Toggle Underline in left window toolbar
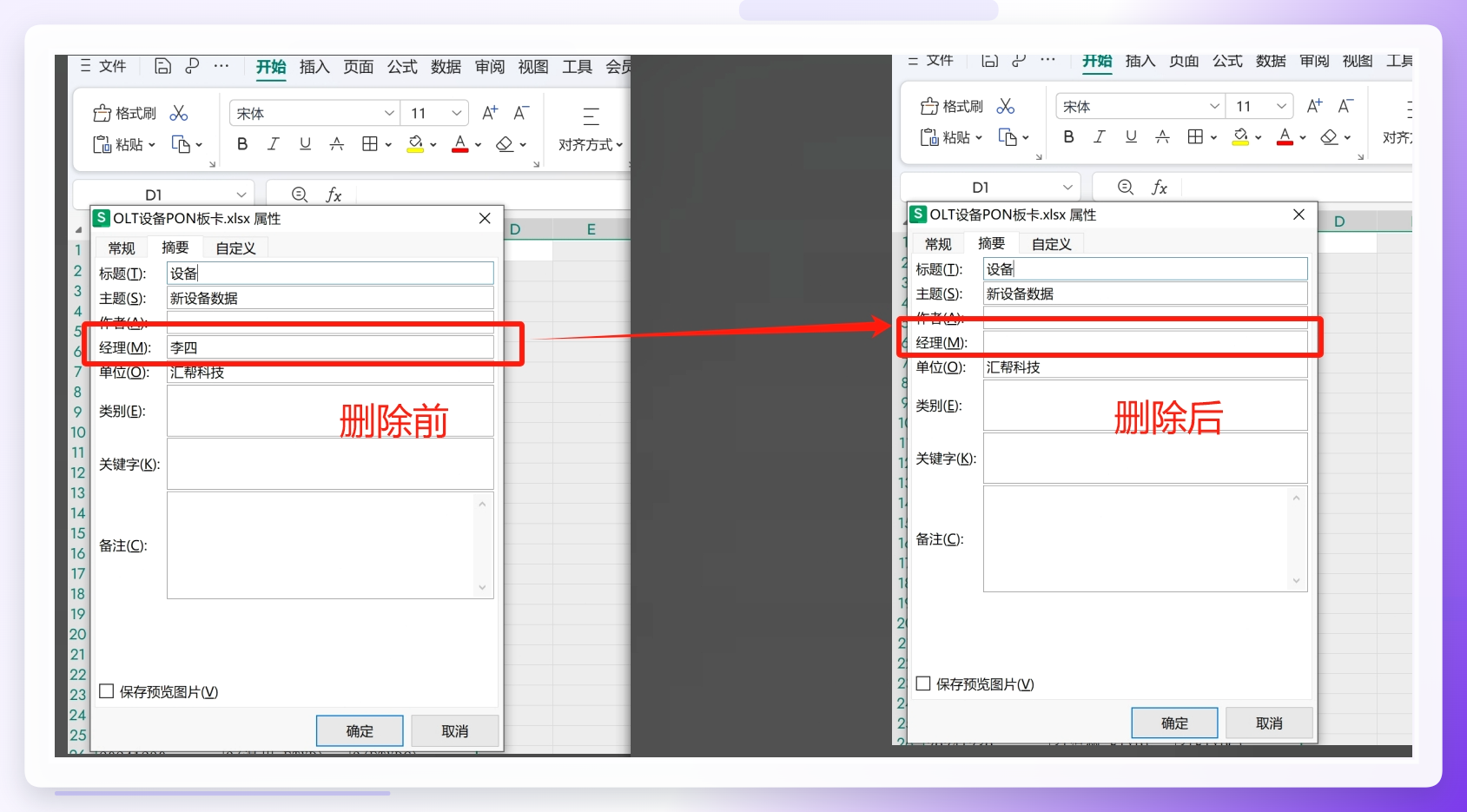 [x=305, y=144]
